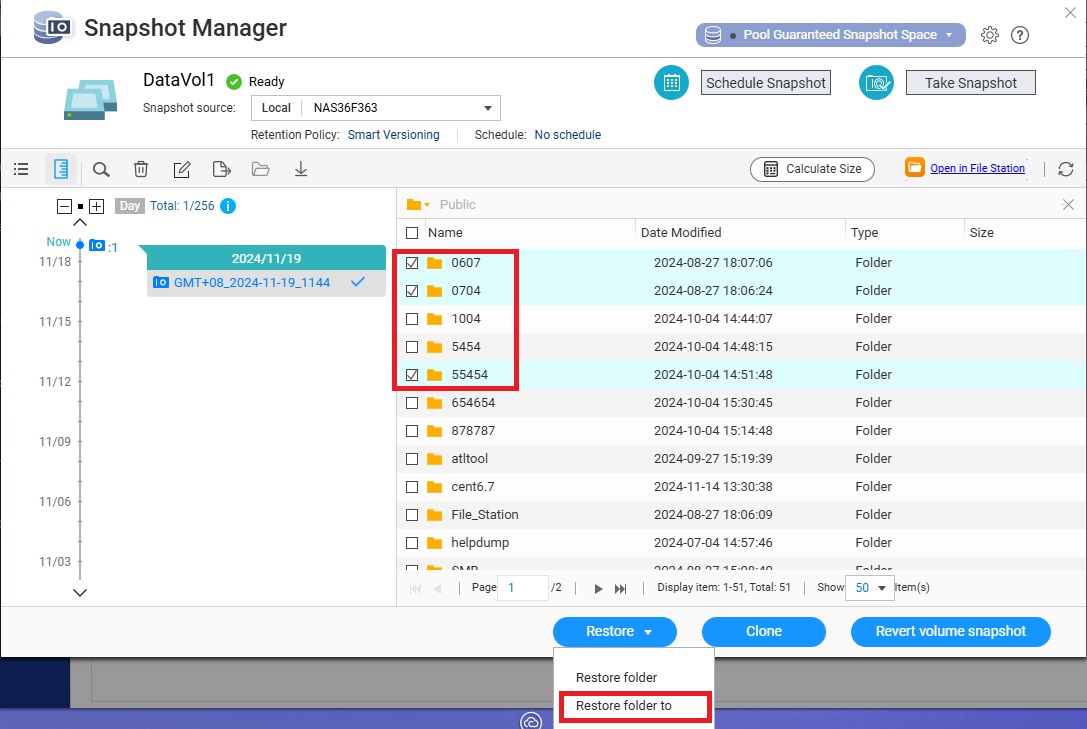Go to last page arrow

620,588
